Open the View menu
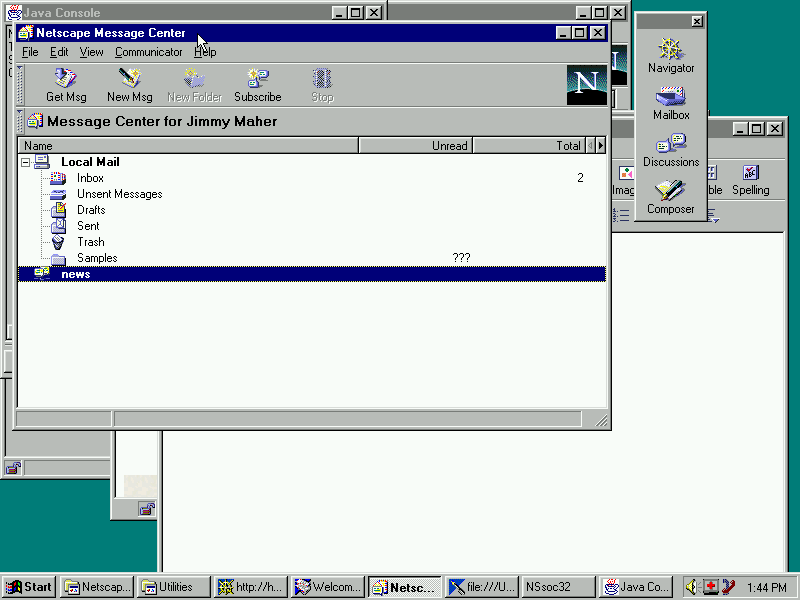 [x=91, y=52]
